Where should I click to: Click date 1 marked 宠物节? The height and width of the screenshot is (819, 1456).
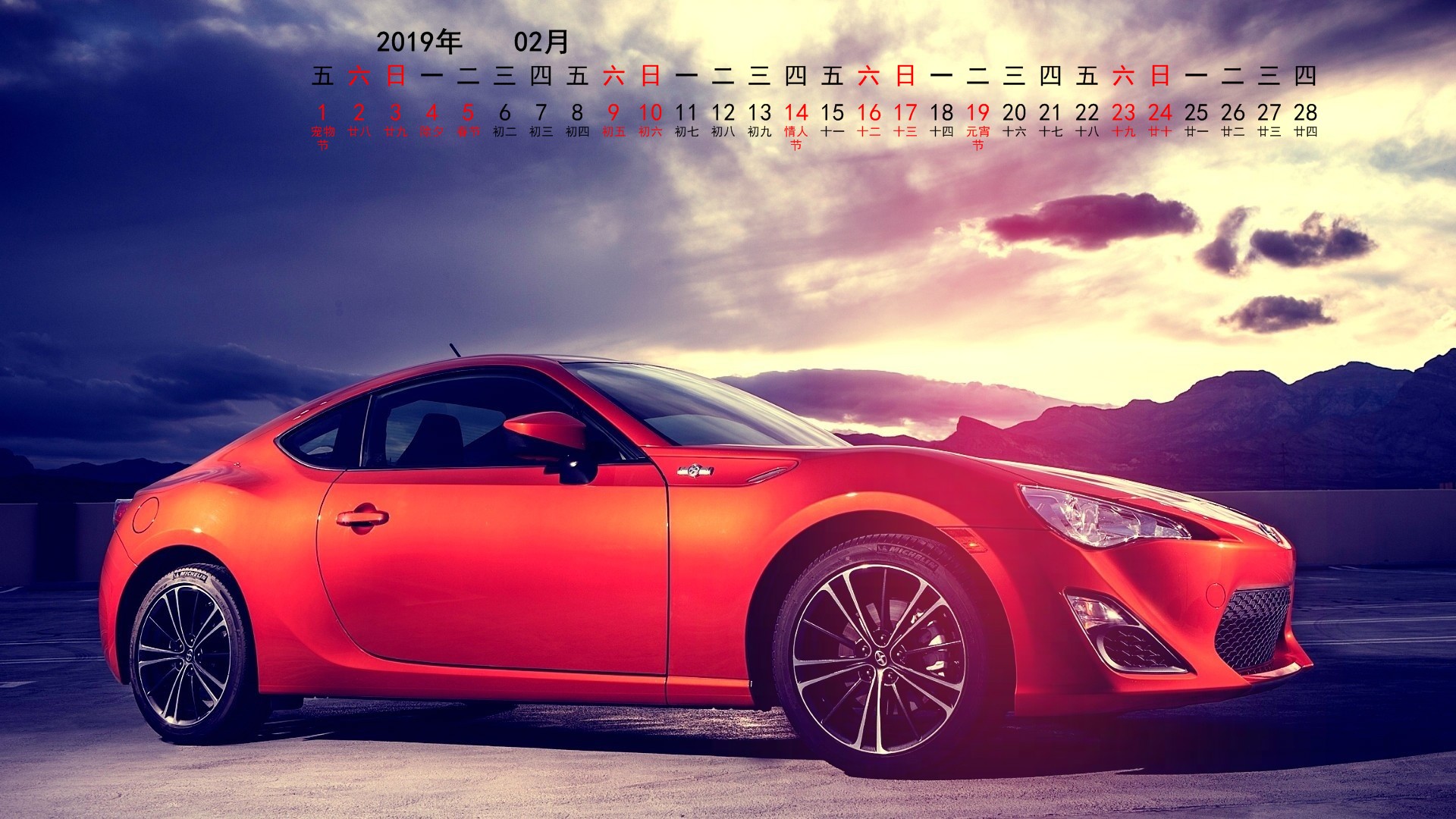click(322, 113)
